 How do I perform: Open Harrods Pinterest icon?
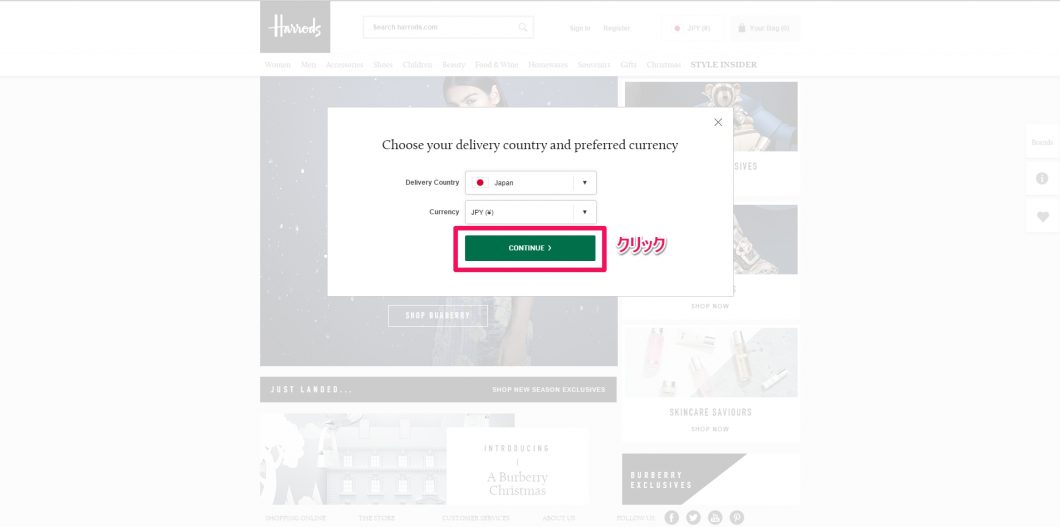click(736, 518)
